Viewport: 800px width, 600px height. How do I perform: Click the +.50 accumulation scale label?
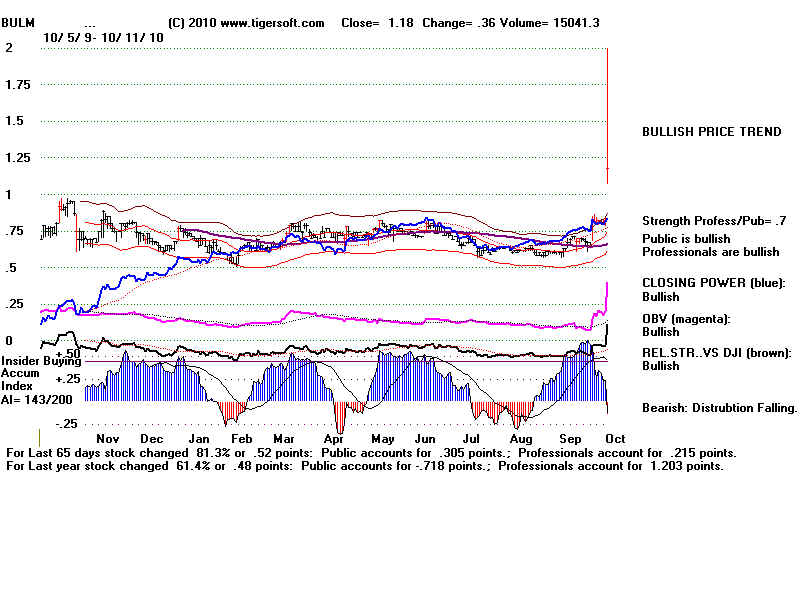click(68, 353)
